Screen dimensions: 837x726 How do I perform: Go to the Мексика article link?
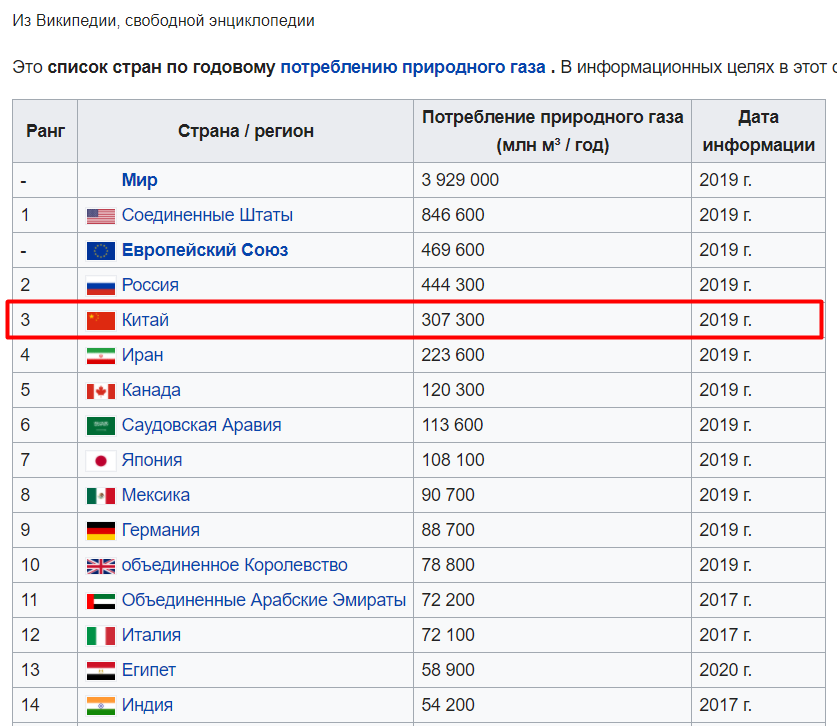point(155,495)
